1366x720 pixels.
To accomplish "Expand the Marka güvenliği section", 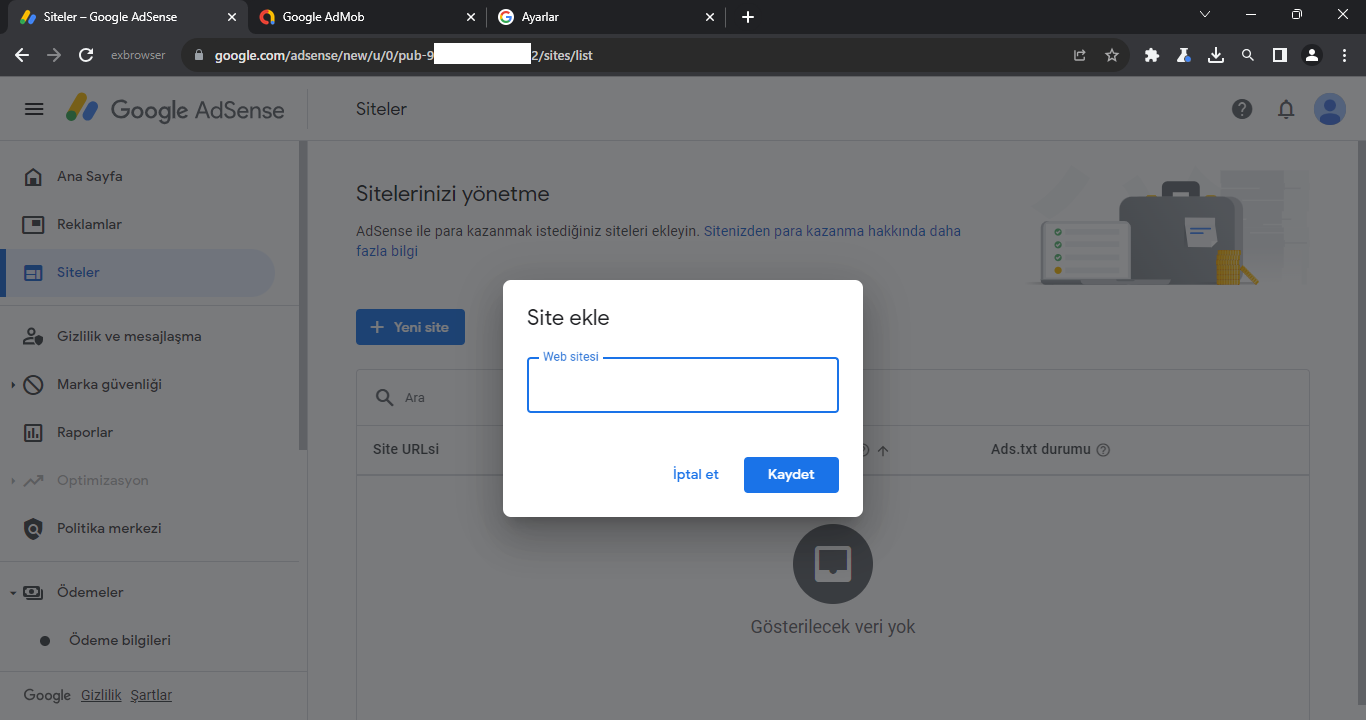I will (x=12, y=385).
